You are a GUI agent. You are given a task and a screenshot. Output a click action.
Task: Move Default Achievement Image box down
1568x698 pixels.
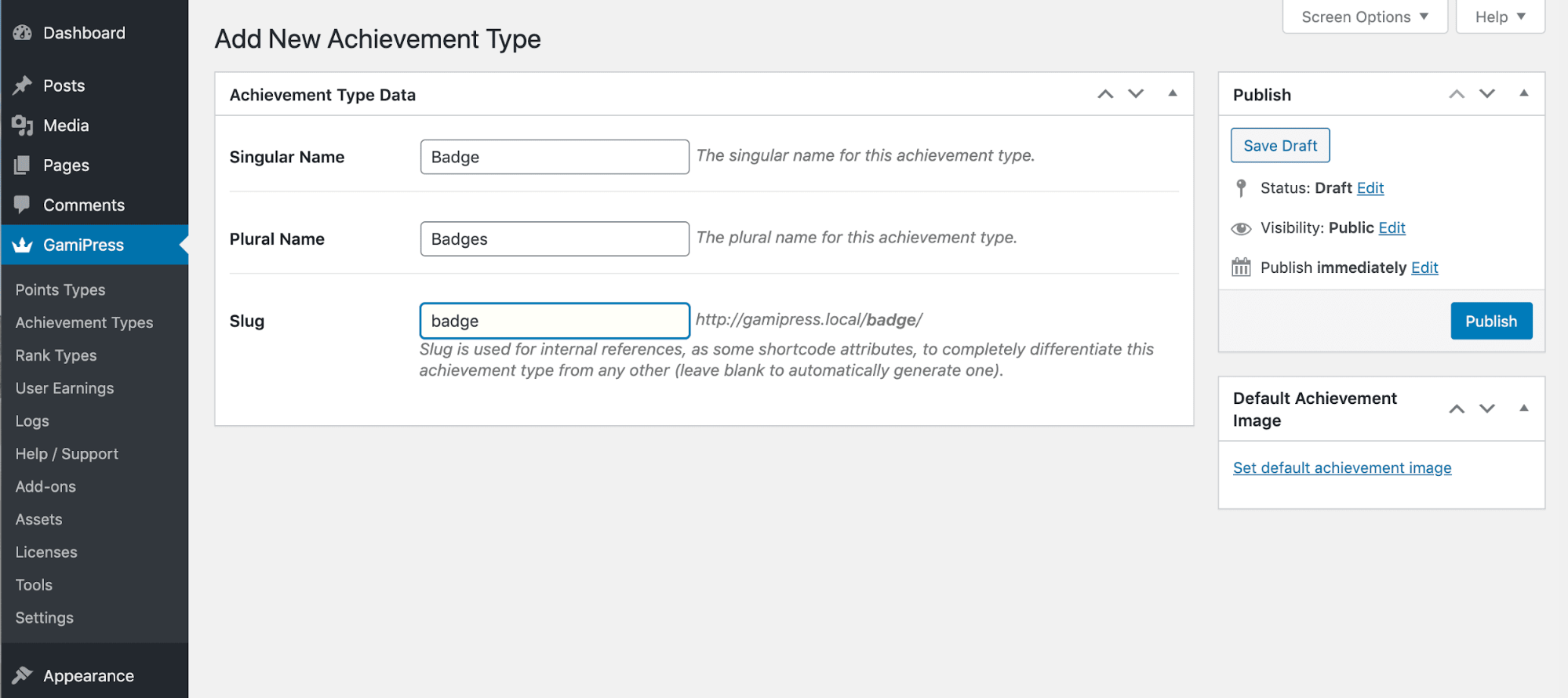point(1487,409)
